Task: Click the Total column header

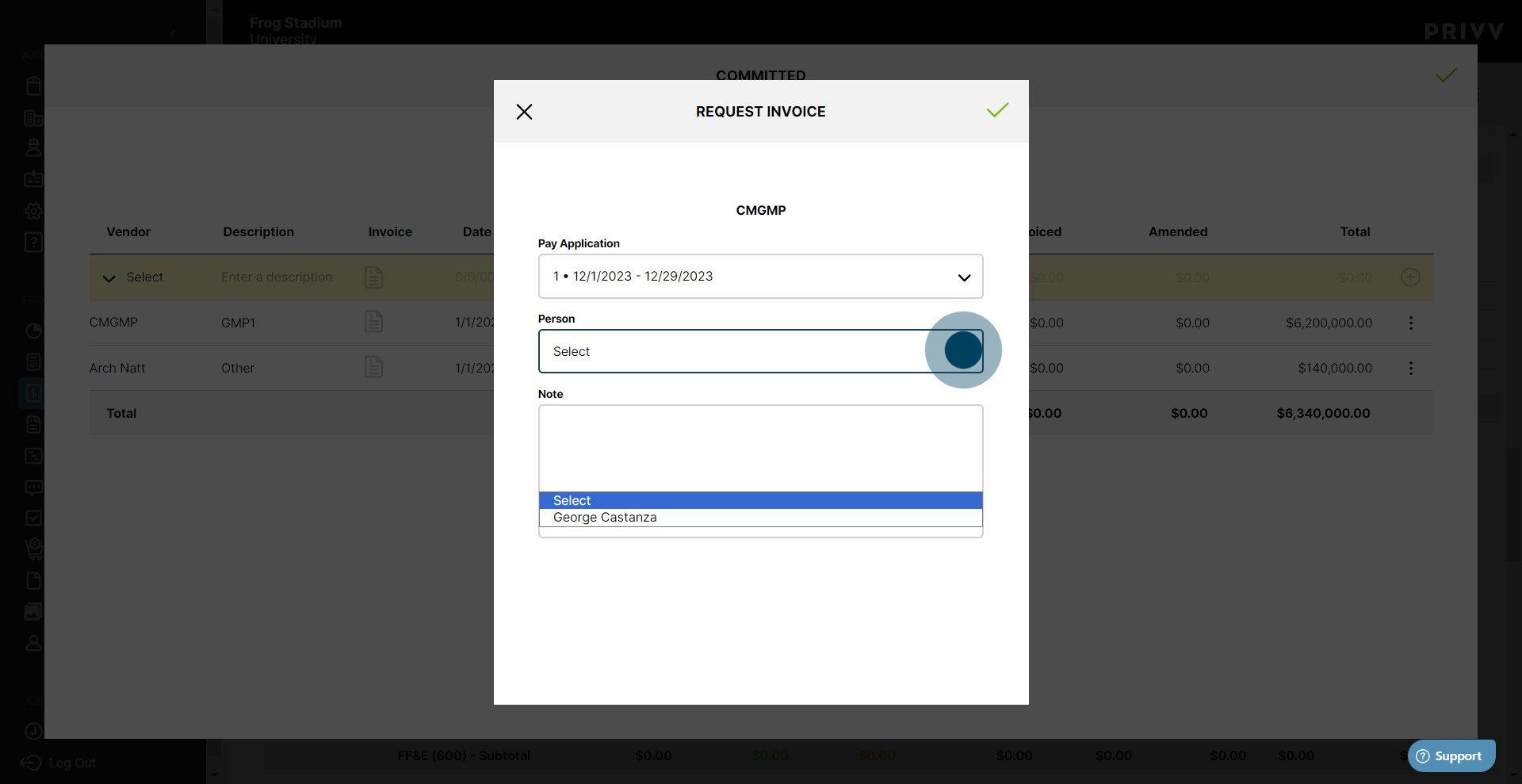Action: coord(1355,232)
